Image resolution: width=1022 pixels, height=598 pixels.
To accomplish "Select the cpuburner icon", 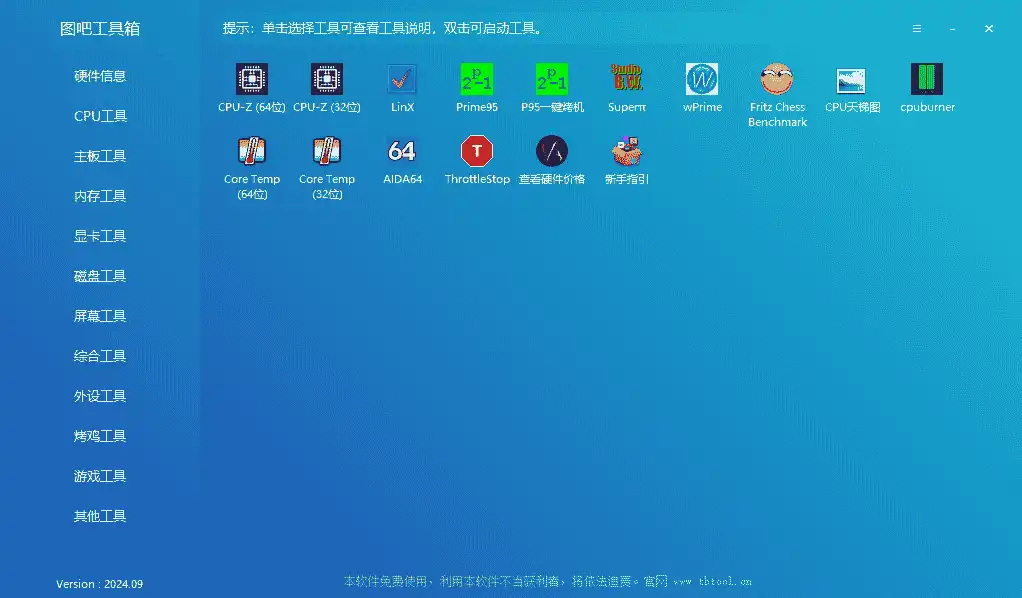I will pyautogui.click(x=927, y=79).
